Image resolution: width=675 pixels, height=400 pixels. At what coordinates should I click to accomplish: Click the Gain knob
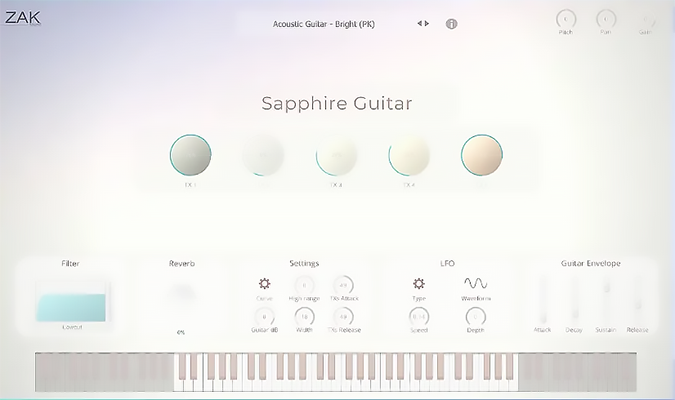point(645,19)
